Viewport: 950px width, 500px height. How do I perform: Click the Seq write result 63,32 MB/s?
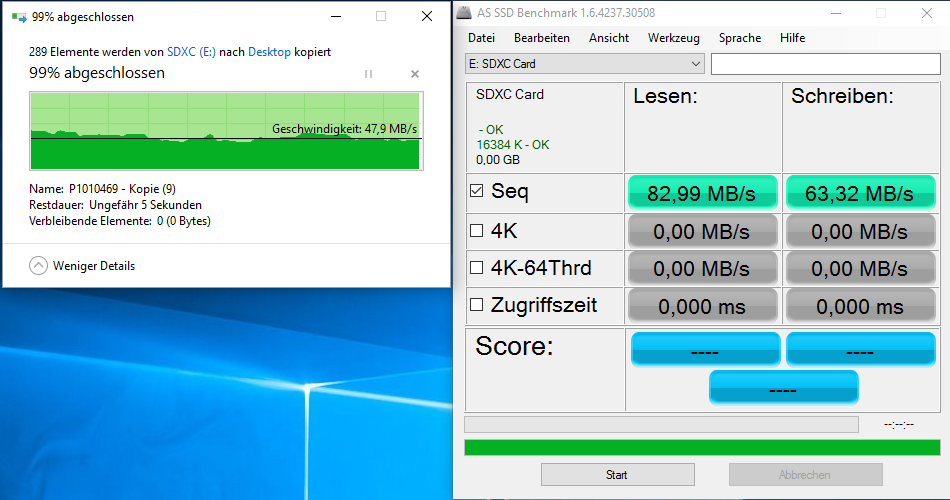coord(860,193)
